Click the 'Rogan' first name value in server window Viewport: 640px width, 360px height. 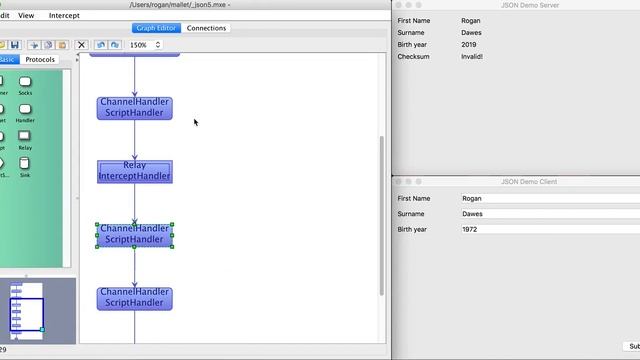471,20
